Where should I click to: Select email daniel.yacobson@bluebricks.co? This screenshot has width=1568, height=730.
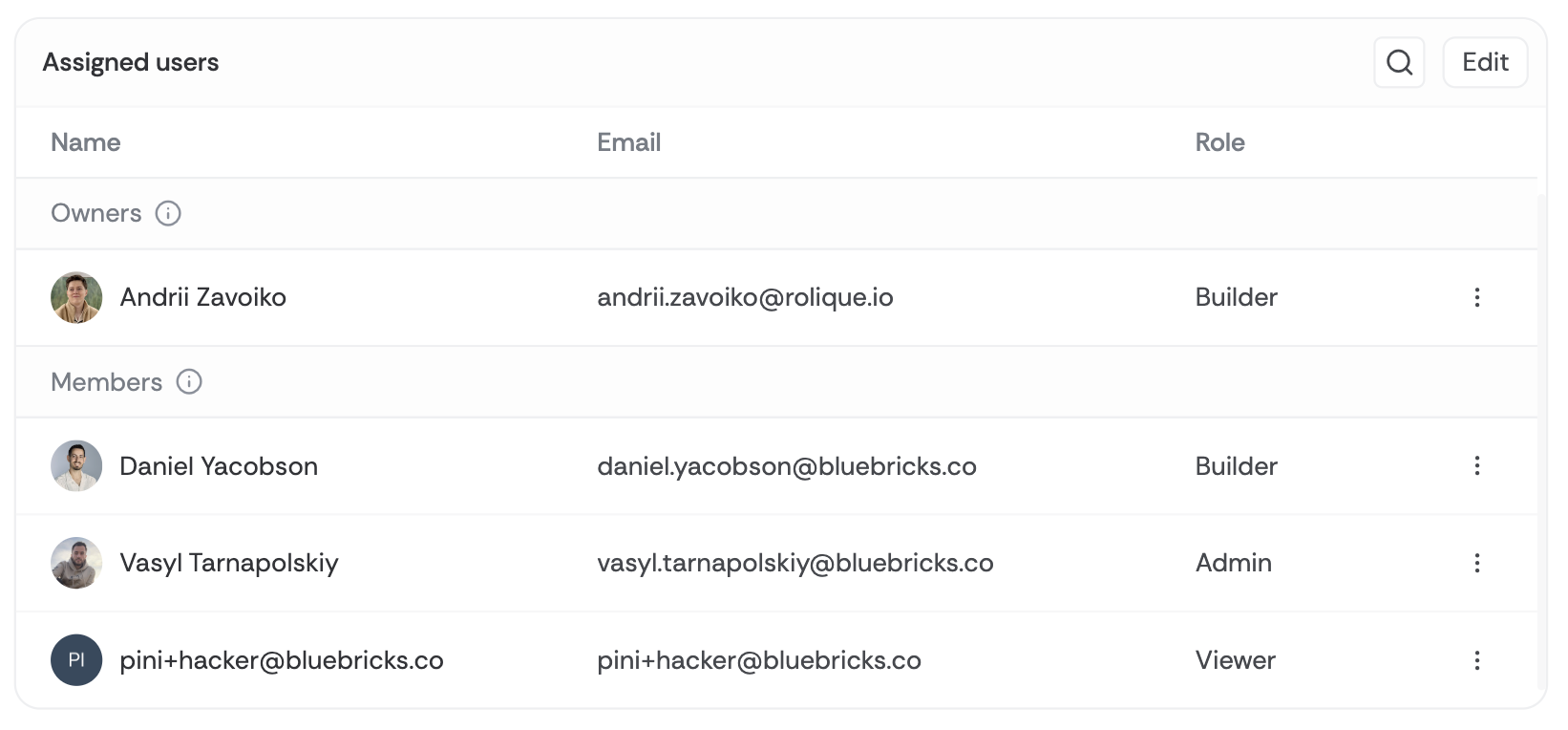(x=786, y=466)
